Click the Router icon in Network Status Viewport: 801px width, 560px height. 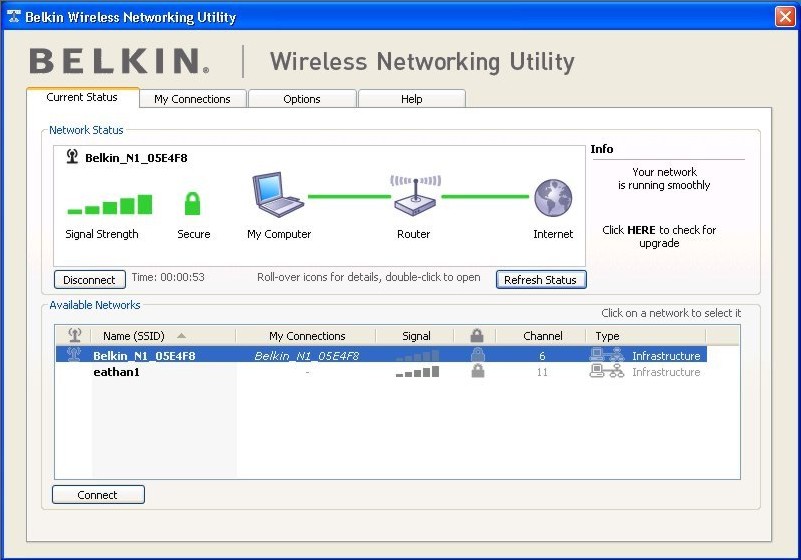[x=415, y=195]
